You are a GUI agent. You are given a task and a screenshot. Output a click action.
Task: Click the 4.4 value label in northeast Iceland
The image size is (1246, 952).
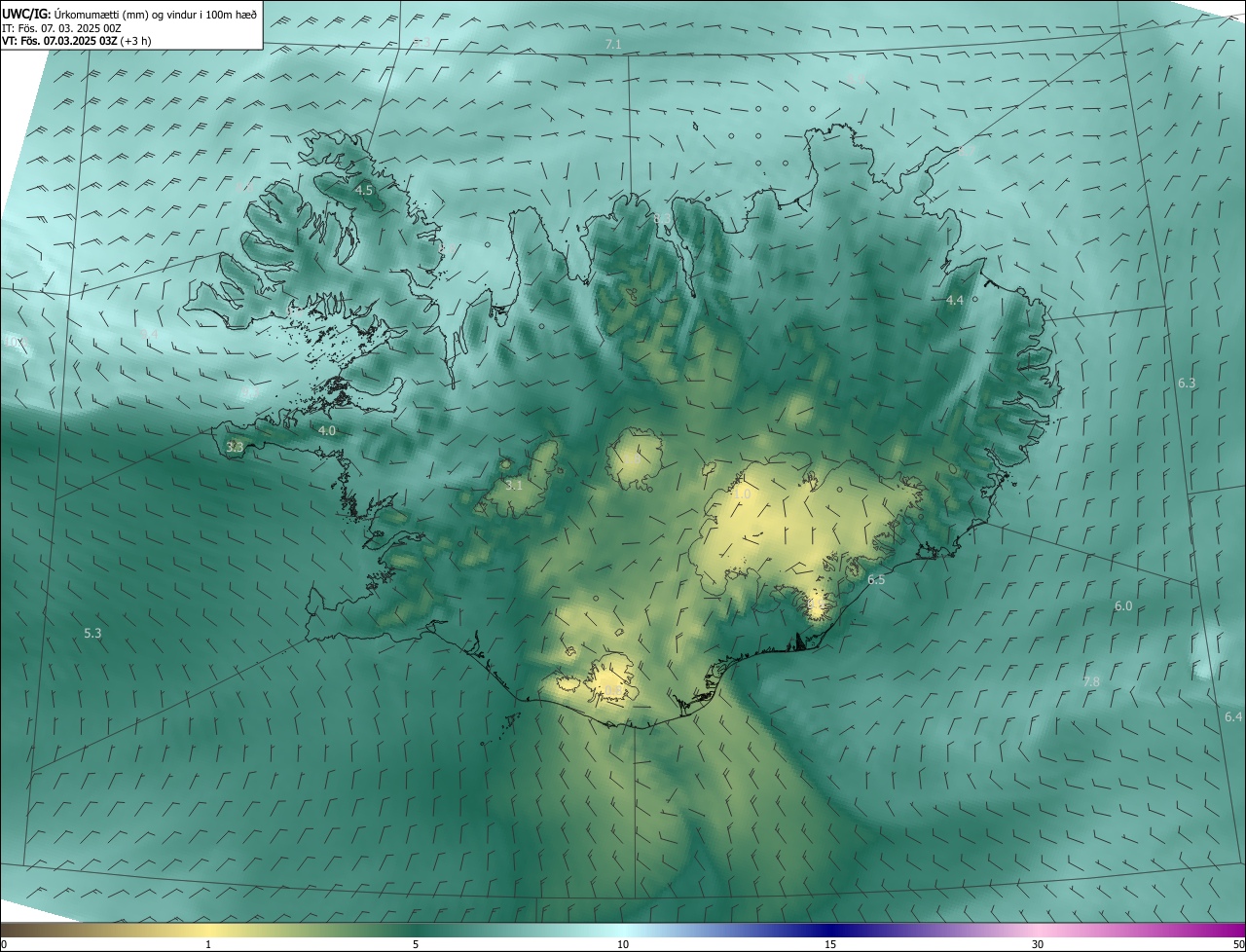[x=955, y=301]
